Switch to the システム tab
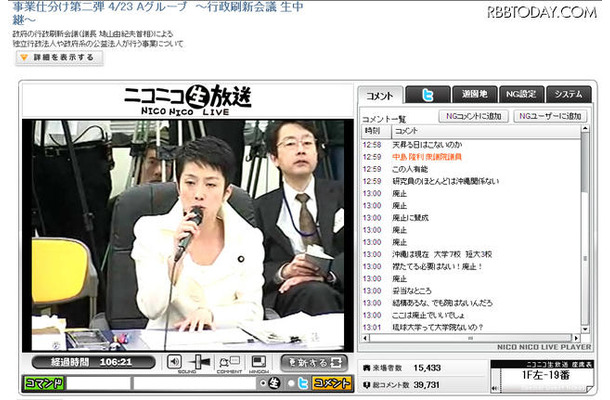Screen dimensions: 610x400 (x=569, y=94)
